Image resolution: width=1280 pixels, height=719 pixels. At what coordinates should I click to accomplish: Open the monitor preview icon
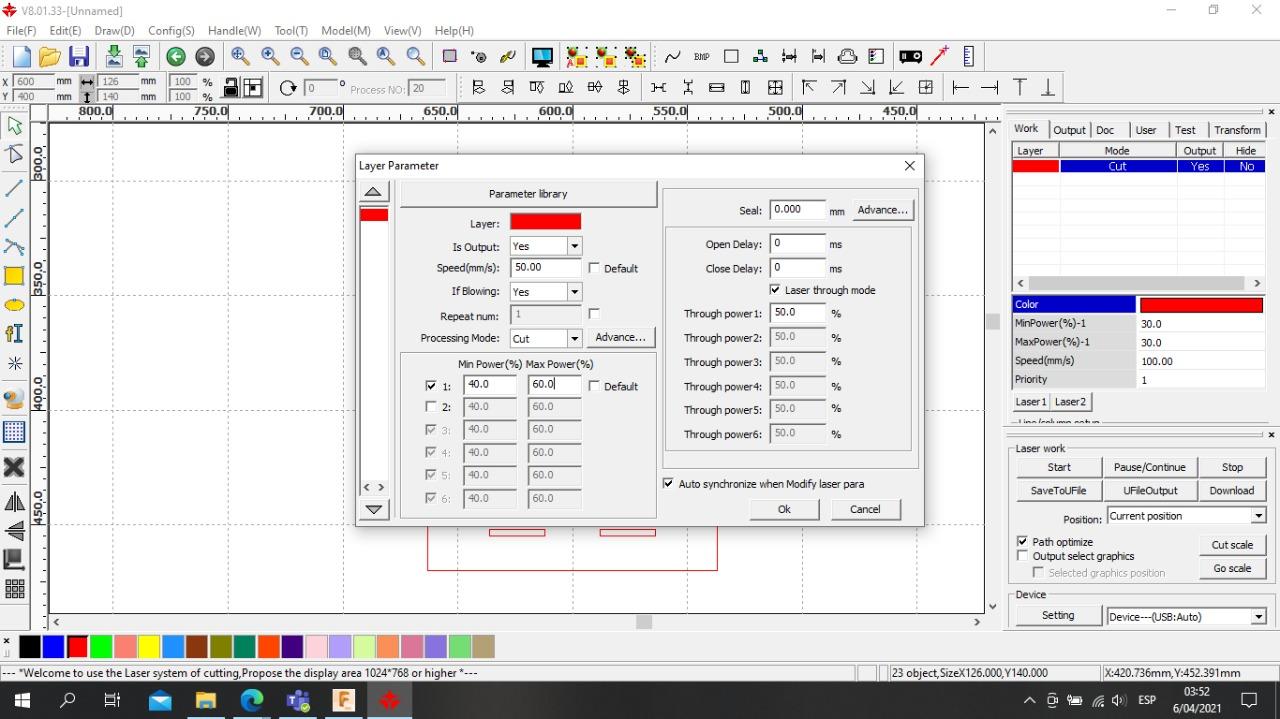pos(542,57)
